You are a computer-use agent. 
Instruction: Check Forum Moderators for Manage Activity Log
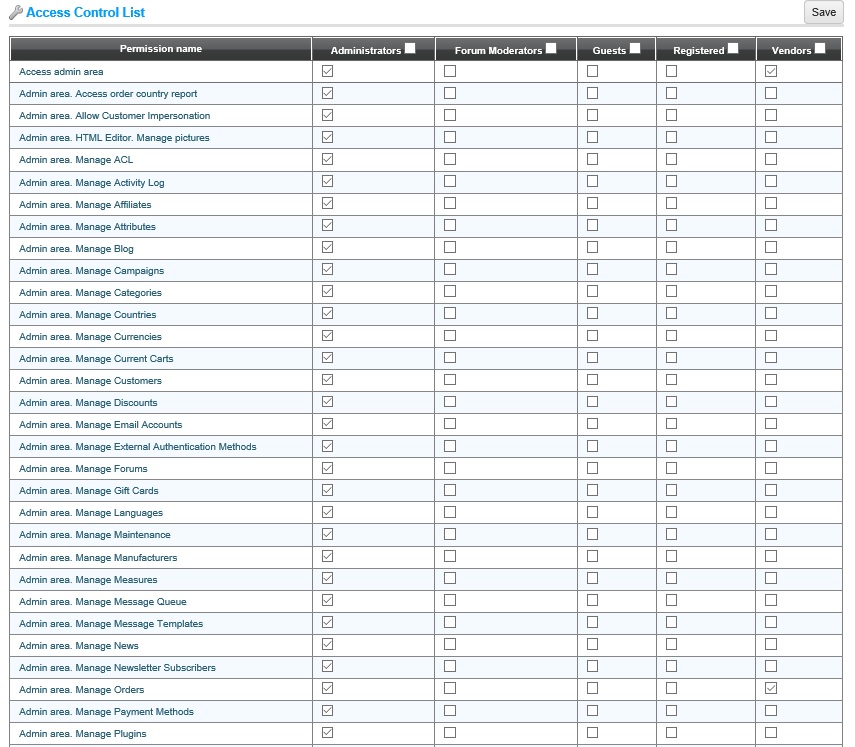pos(450,181)
